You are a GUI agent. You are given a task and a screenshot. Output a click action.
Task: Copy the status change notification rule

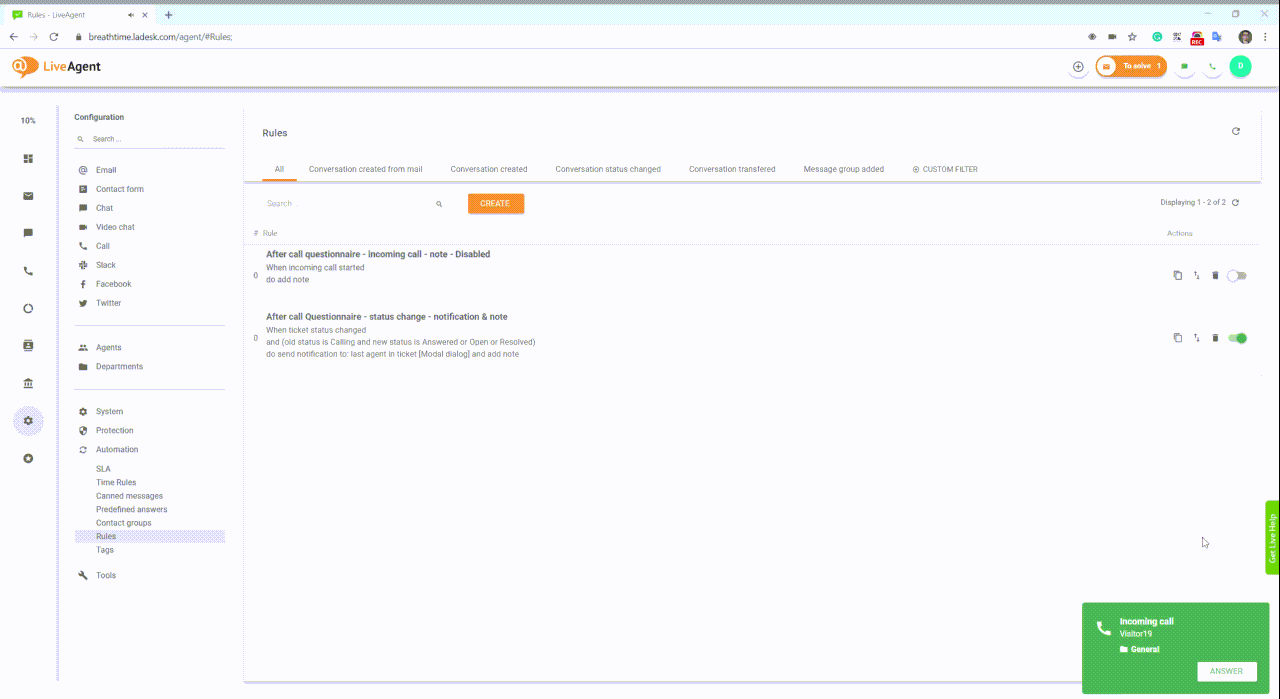[1177, 338]
